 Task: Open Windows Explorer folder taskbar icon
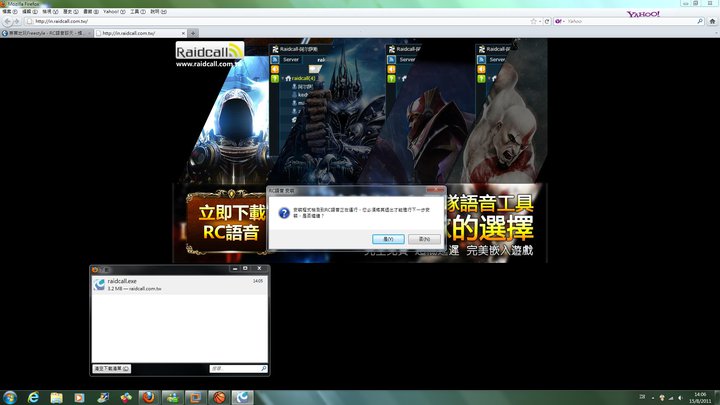[58, 397]
